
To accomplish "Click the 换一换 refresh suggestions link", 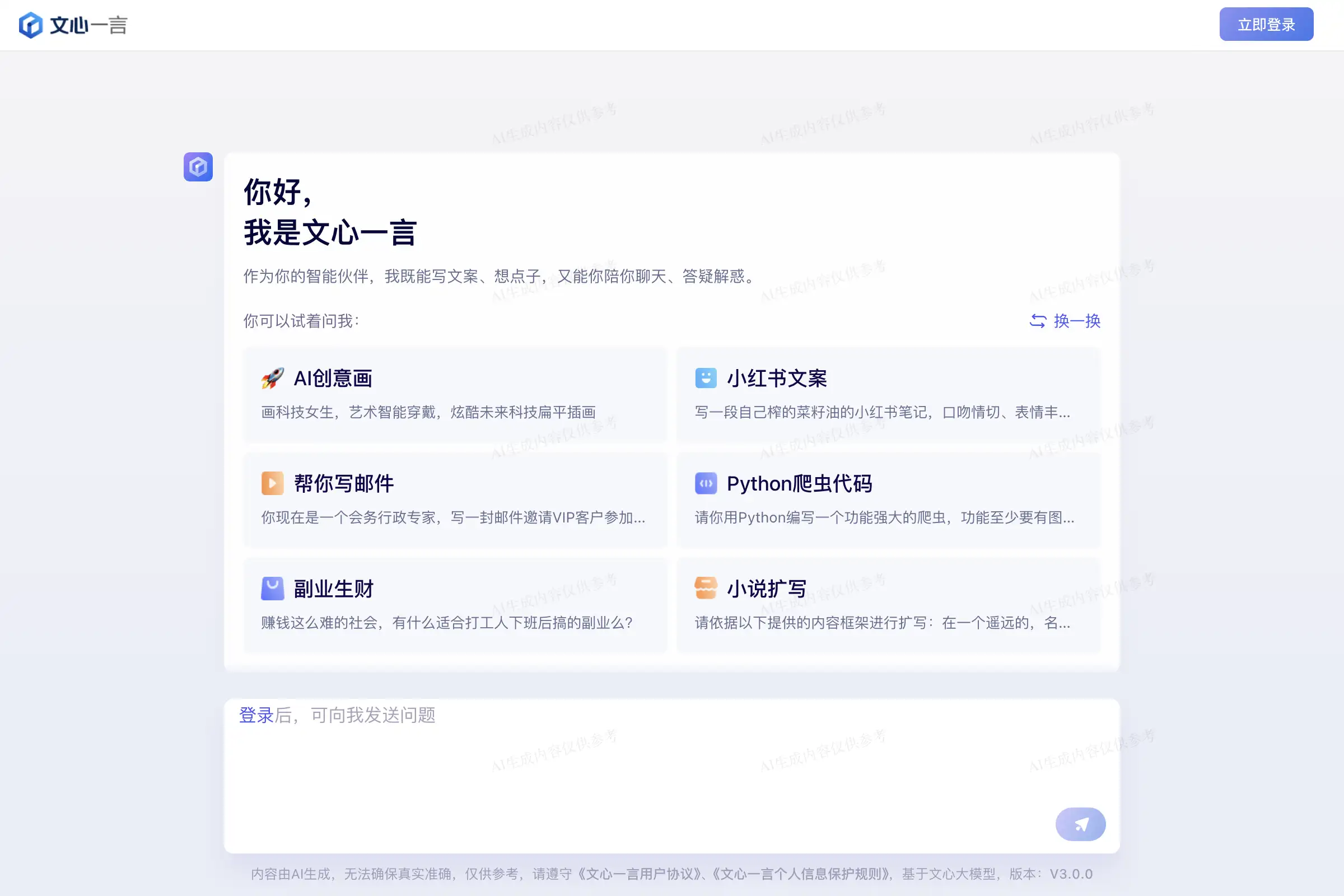I will click(x=1065, y=321).
